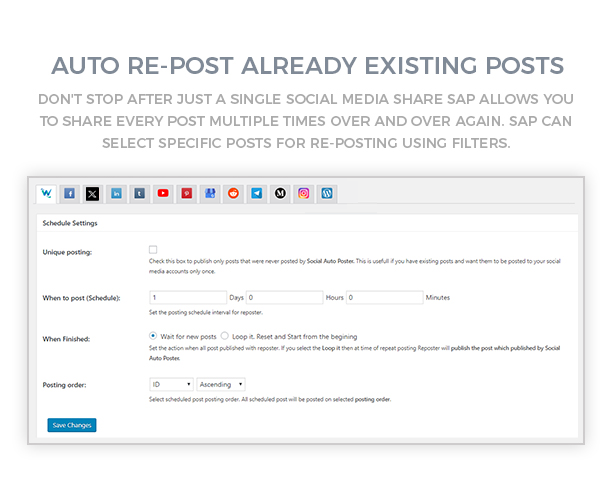This screenshot has width=616, height=495.
Task: Click the Schedule Settings heading
Action: pos(70,223)
